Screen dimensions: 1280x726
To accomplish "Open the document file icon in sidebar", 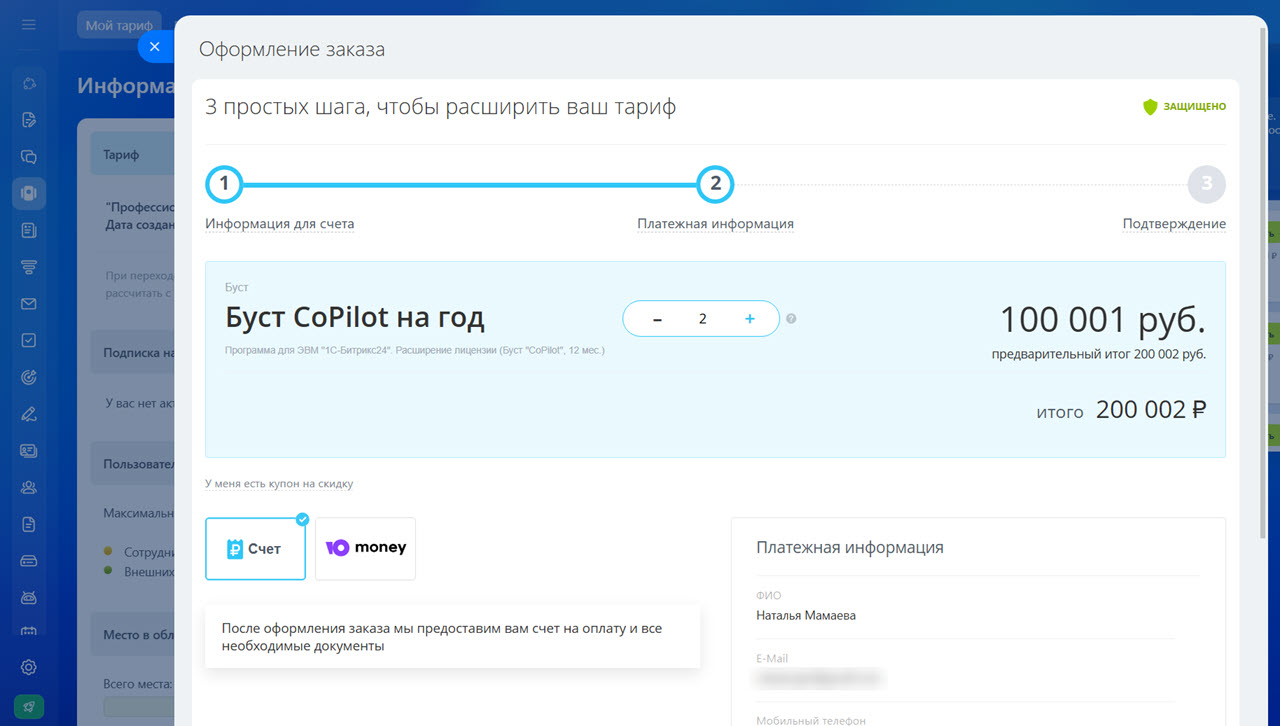I will pos(29,524).
